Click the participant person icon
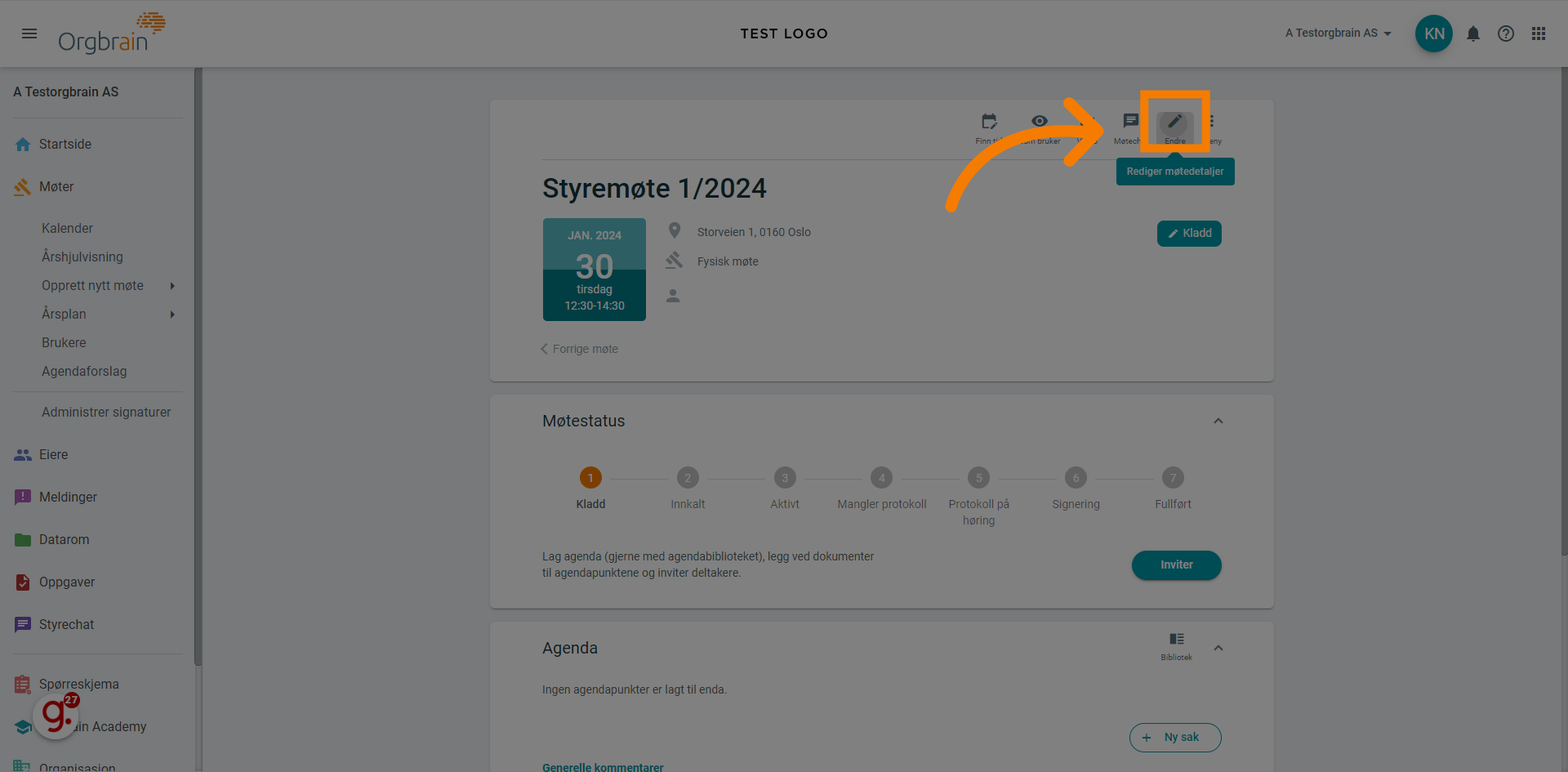 [x=673, y=296]
